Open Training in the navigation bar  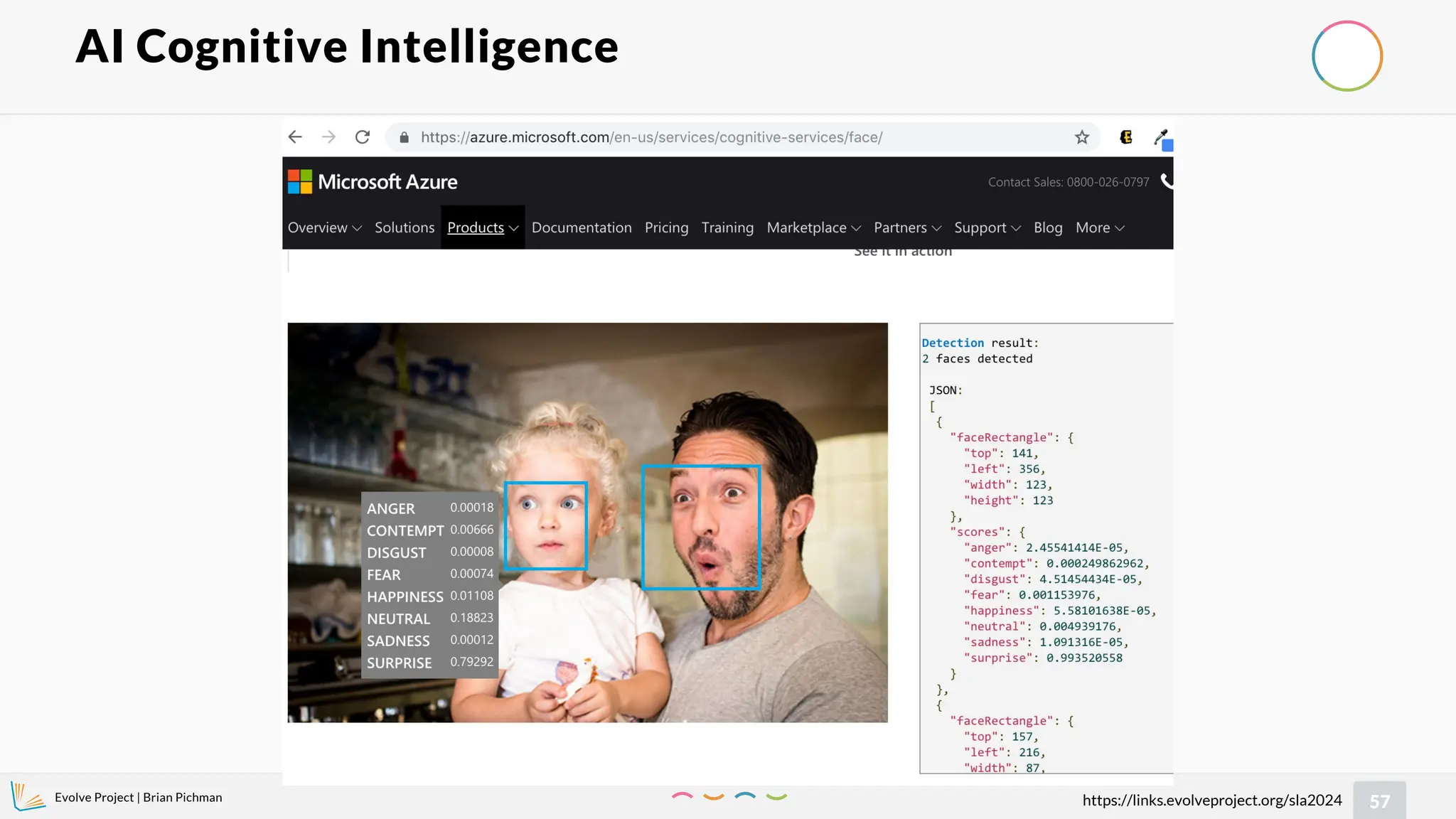[x=727, y=228]
